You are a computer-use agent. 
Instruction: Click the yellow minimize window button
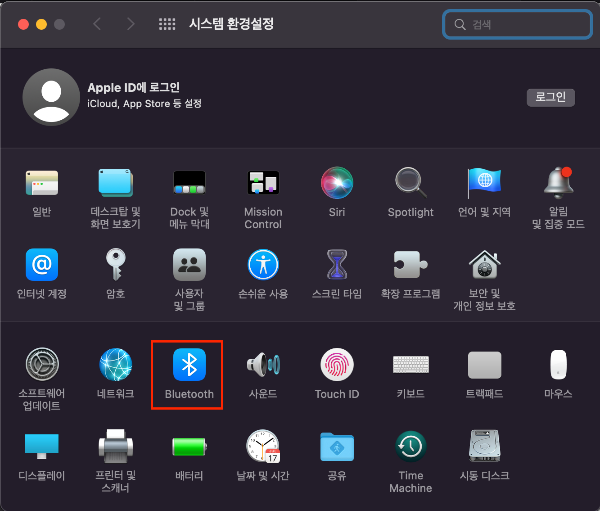pyautogui.click(x=41, y=24)
